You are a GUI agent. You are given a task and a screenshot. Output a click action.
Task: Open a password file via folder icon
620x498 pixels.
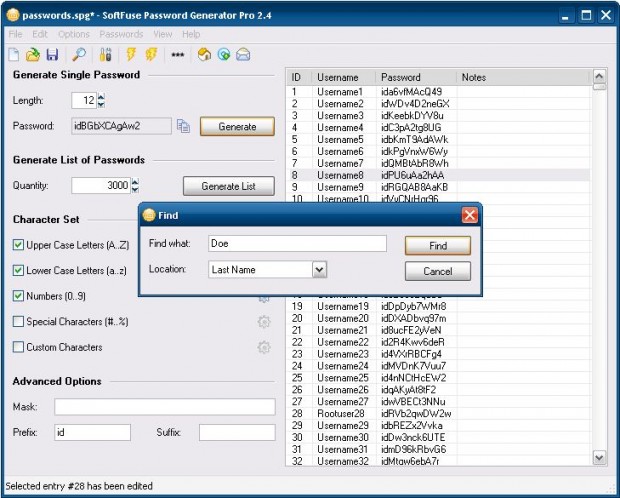tap(33, 55)
